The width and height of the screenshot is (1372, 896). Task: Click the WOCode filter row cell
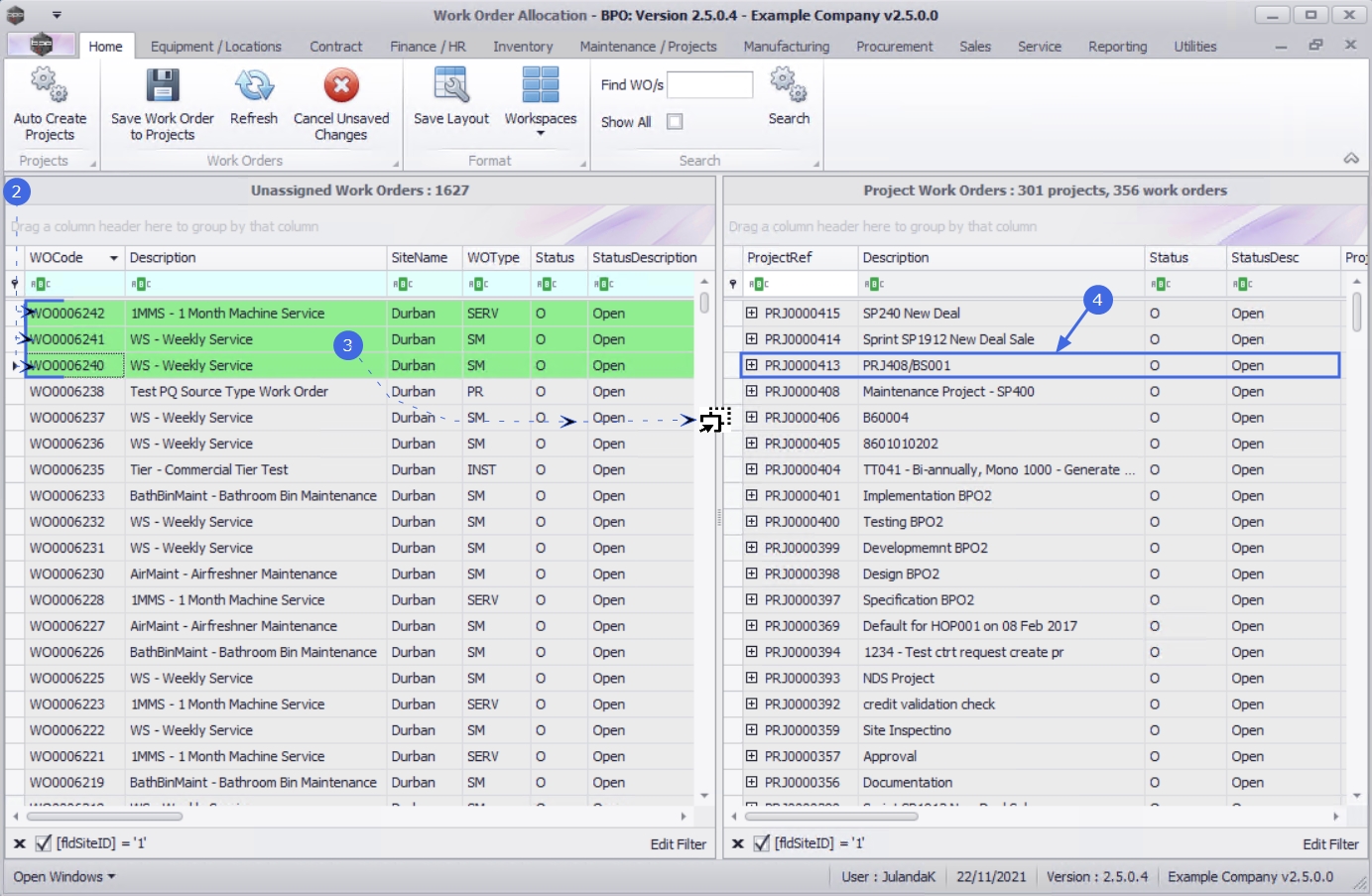pos(74,285)
